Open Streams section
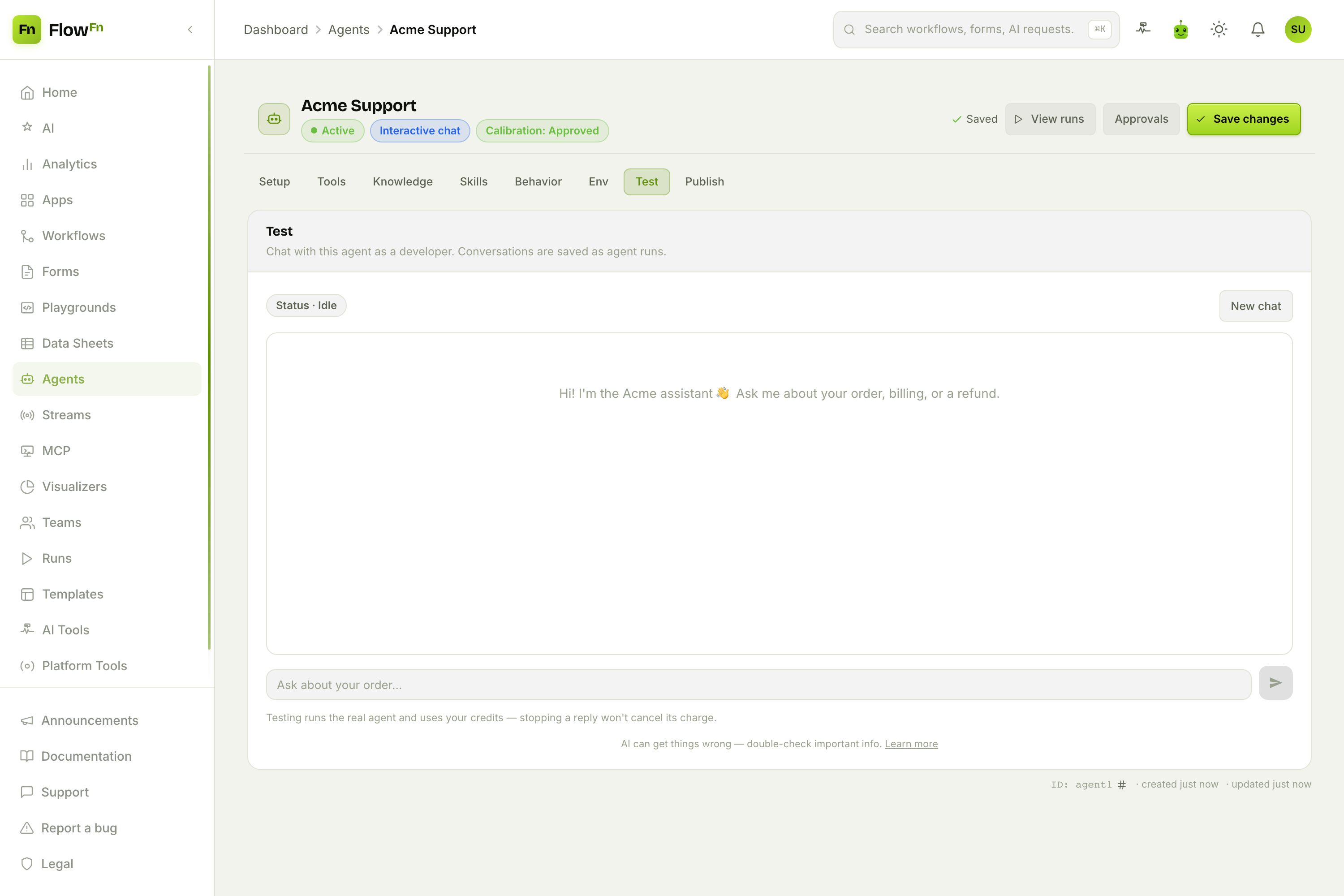This screenshot has width=1344, height=896. [x=107, y=415]
